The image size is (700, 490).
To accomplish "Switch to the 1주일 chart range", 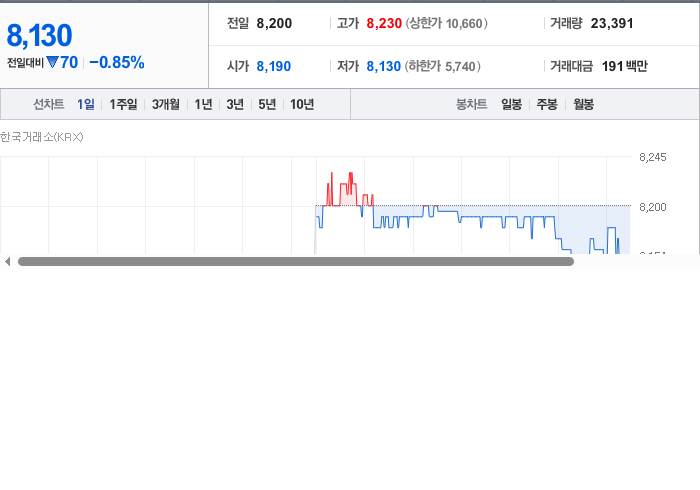I will [x=123, y=104].
